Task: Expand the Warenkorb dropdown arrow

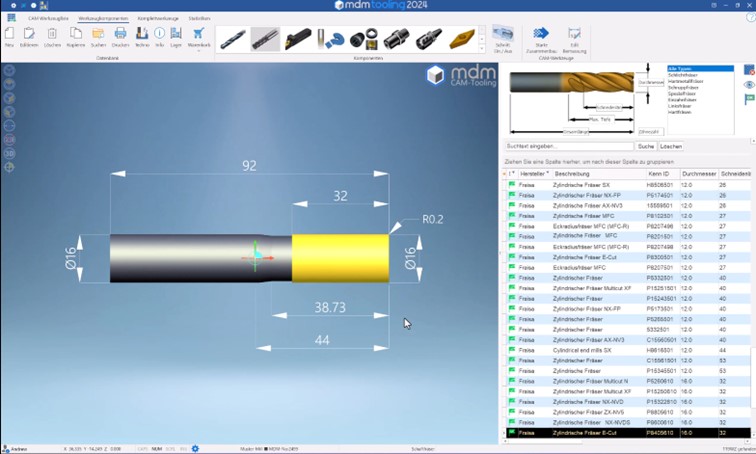Action: (x=199, y=51)
